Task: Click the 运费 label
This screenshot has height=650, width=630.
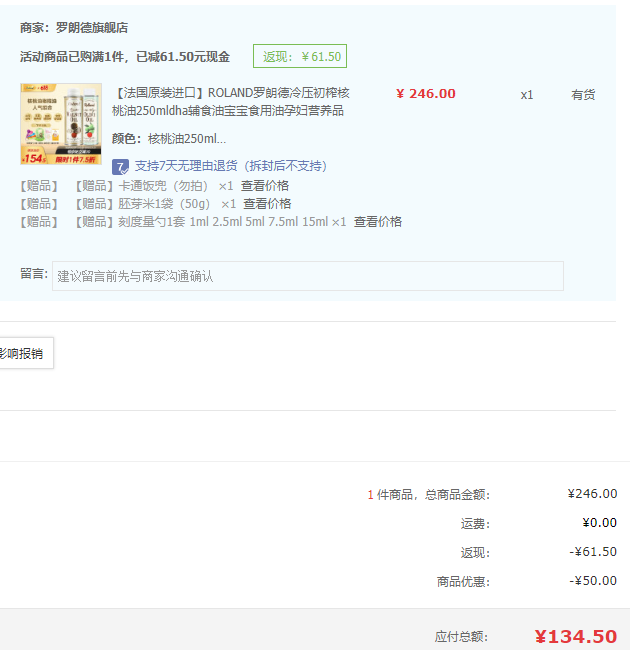Action: click(475, 524)
